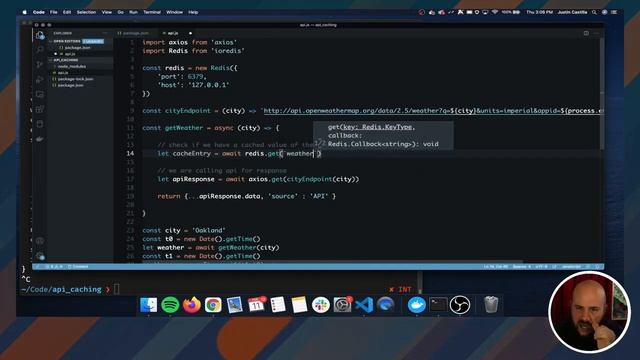Screen dimensions: 640x360
Task: Open the Accounts icon in activity bar
Action: click(x=40, y=241)
